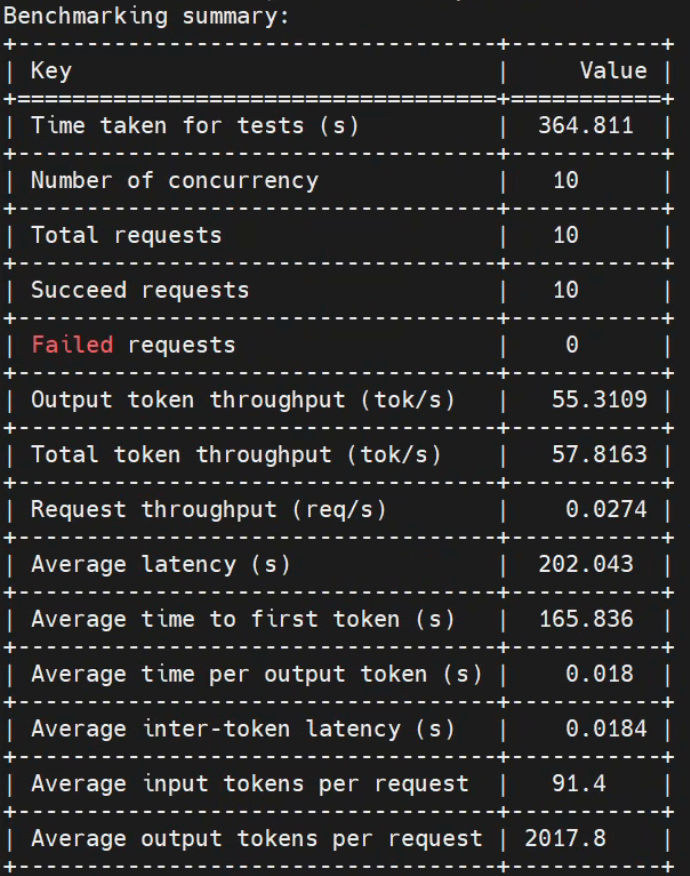Select the "Key" column header
Screen dimensions: 690x876
point(51,71)
